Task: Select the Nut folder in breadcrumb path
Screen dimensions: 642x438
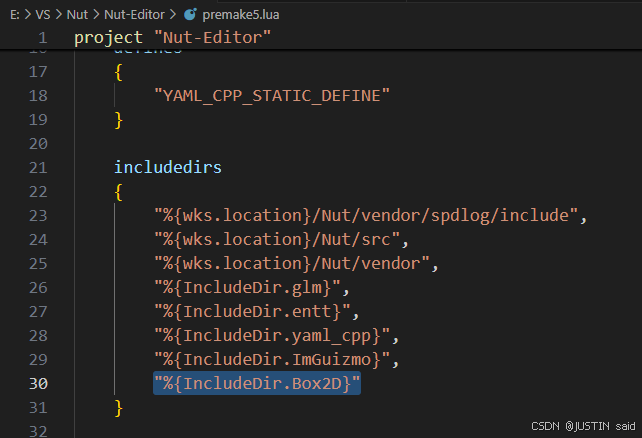Action: (x=77, y=14)
